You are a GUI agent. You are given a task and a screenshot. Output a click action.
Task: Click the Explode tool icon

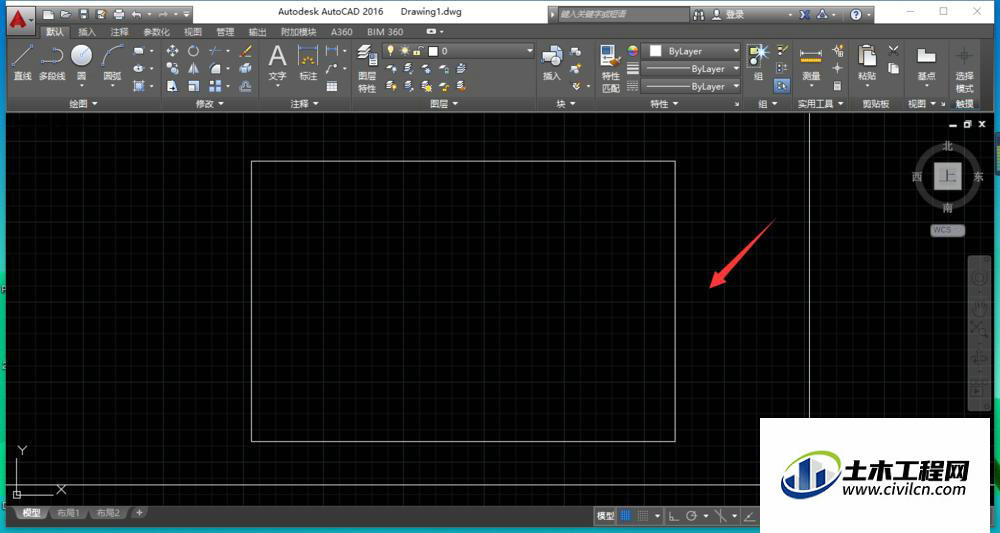click(245, 68)
